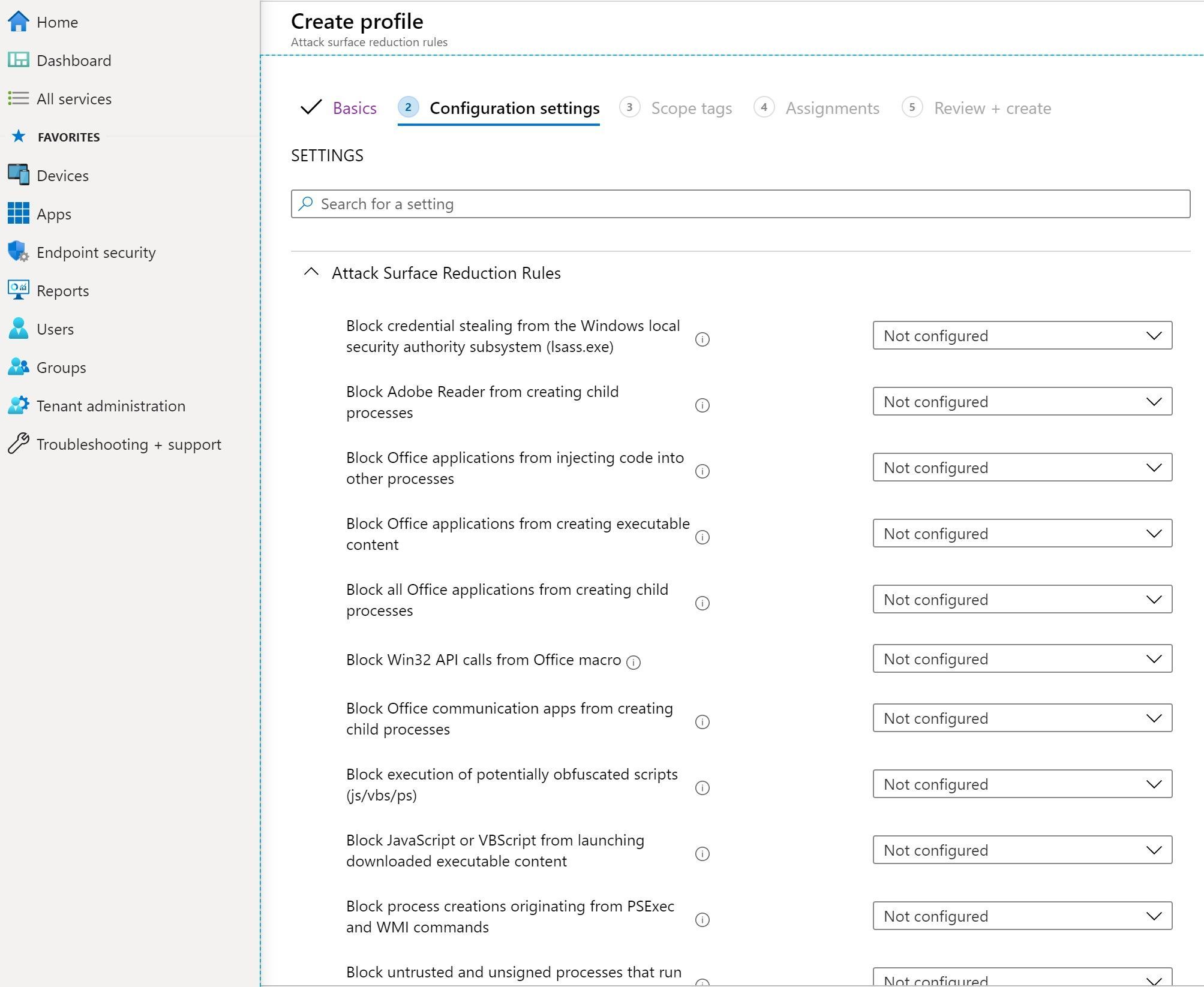The image size is (1204, 987).
Task: Click the Devices icon in sidebar
Action: point(19,175)
